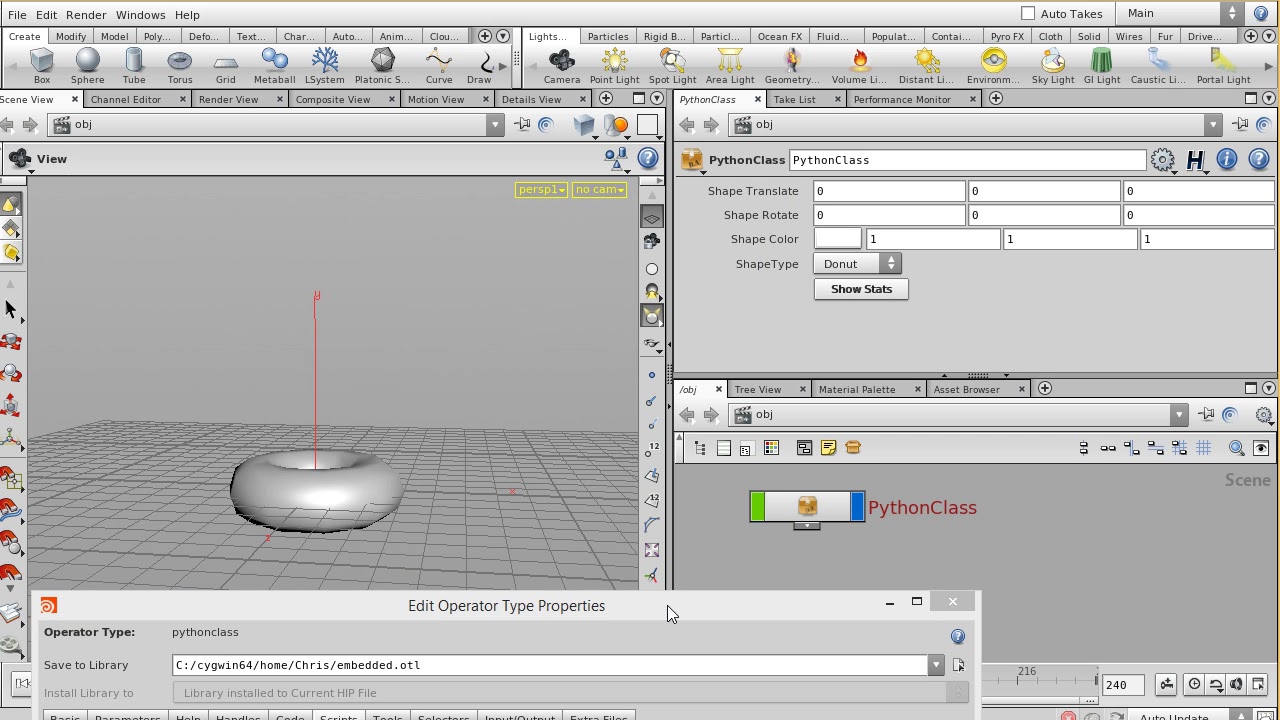
Task: Add a GI Light
Action: 1102,66
